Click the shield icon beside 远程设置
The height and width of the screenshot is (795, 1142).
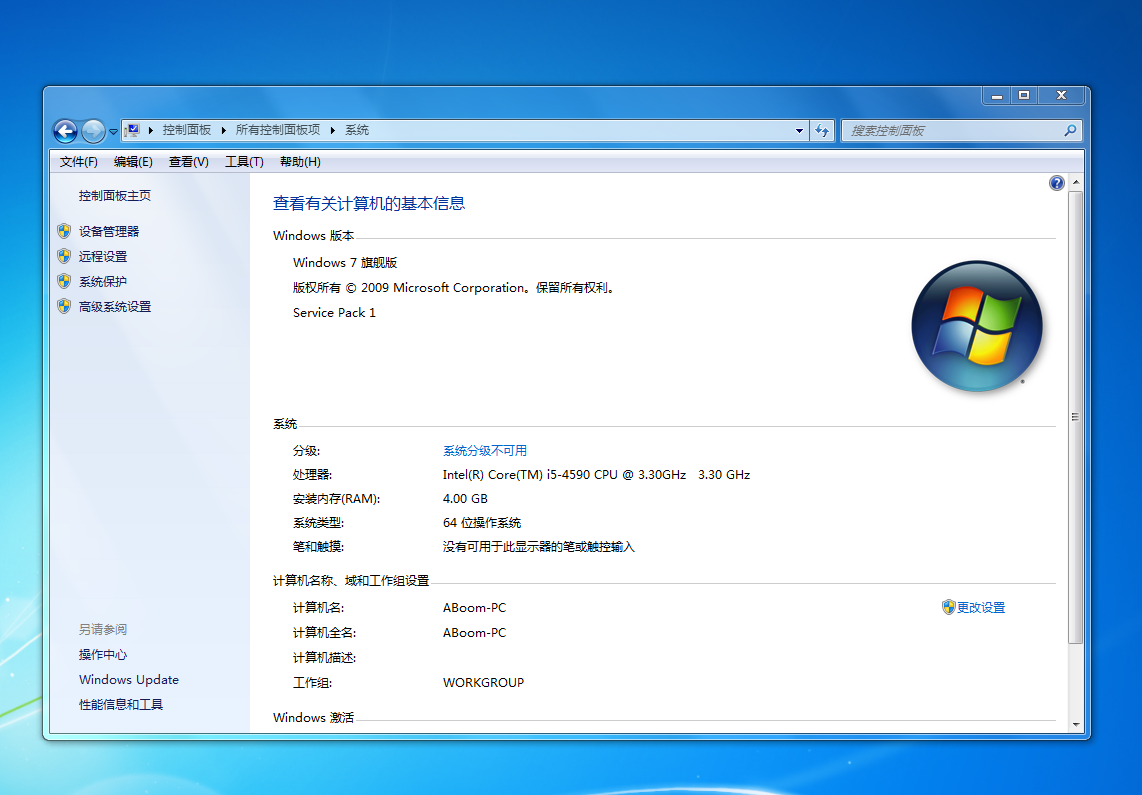coord(64,256)
